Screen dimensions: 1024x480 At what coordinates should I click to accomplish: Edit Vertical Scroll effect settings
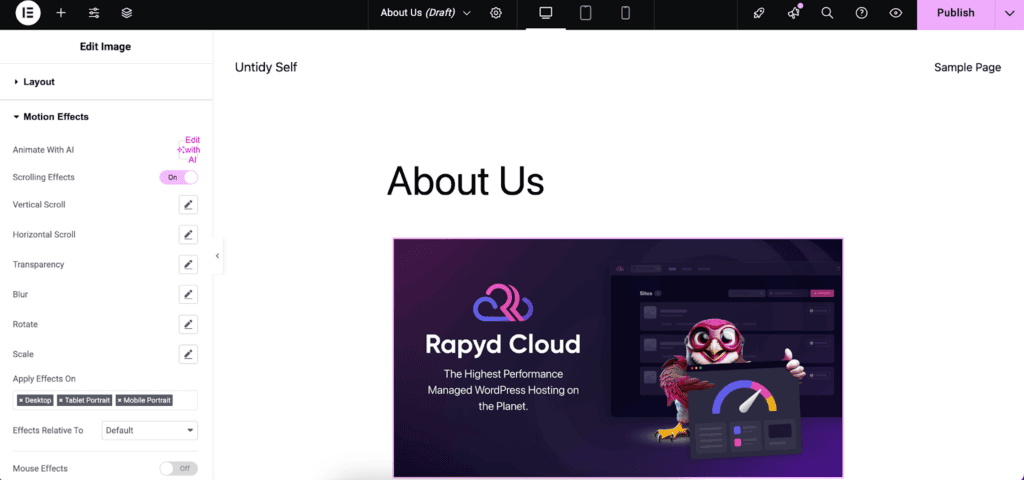click(x=188, y=205)
